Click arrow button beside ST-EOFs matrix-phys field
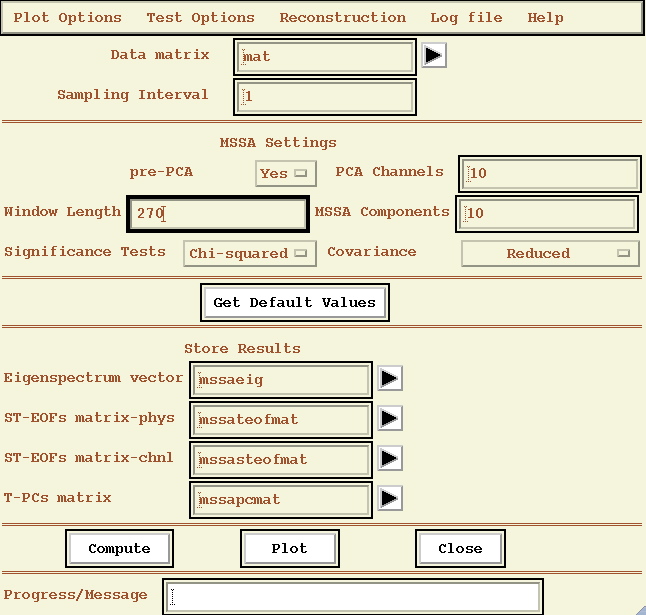Image resolution: width=646 pixels, height=615 pixels. coord(390,418)
